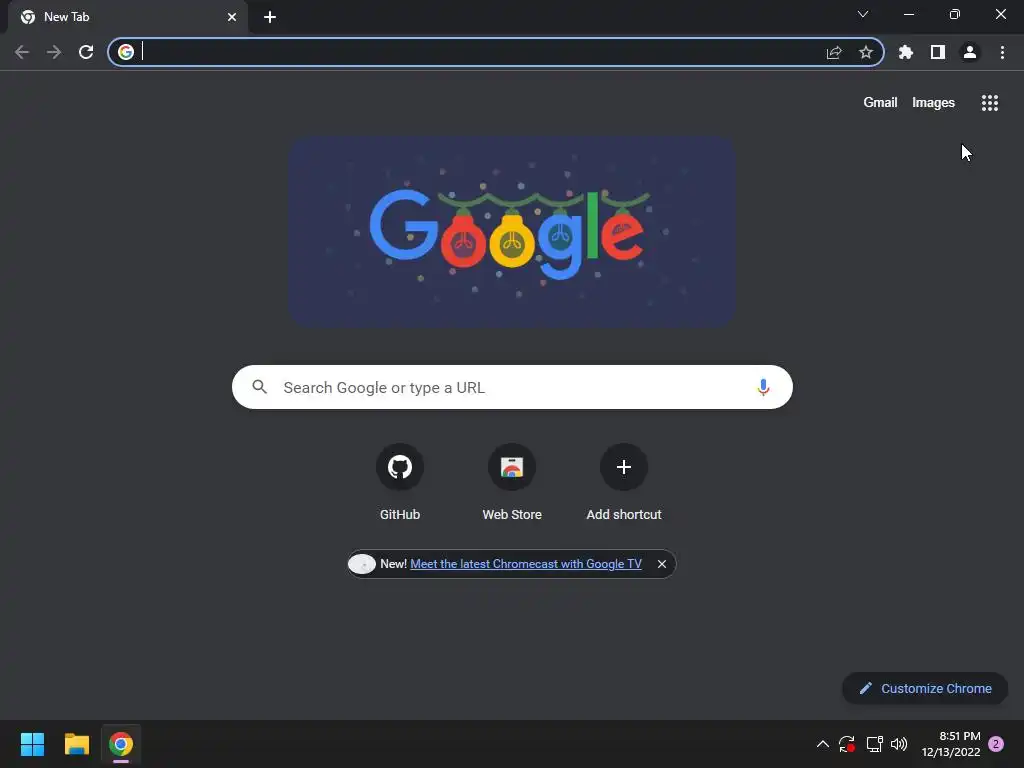Click the Chrome taskbar icon
The image size is (1024, 768).
tap(121, 744)
